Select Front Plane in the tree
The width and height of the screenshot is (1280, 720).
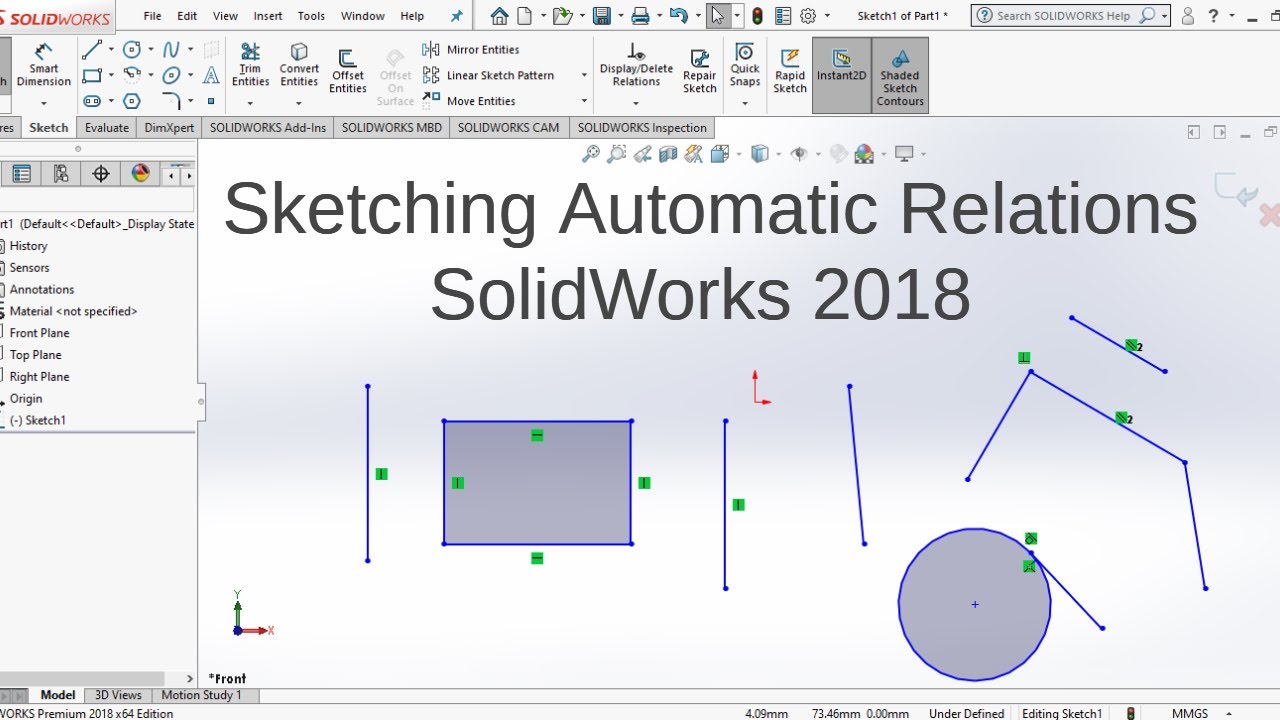(x=40, y=333)
